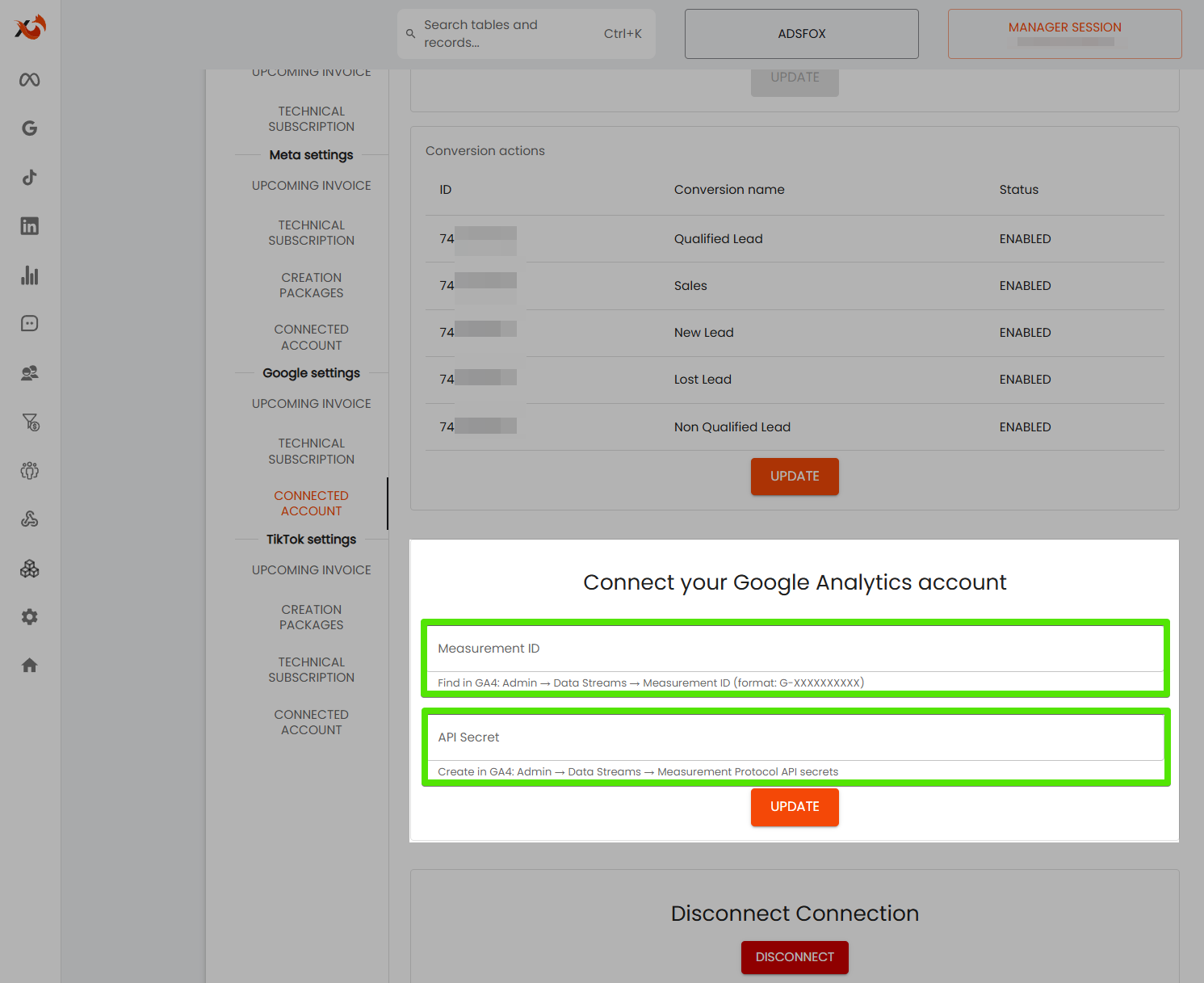The height and width of the screenshot is (983, 1204).
Task: Go to home via house icon
Action: tap(30, 666)
